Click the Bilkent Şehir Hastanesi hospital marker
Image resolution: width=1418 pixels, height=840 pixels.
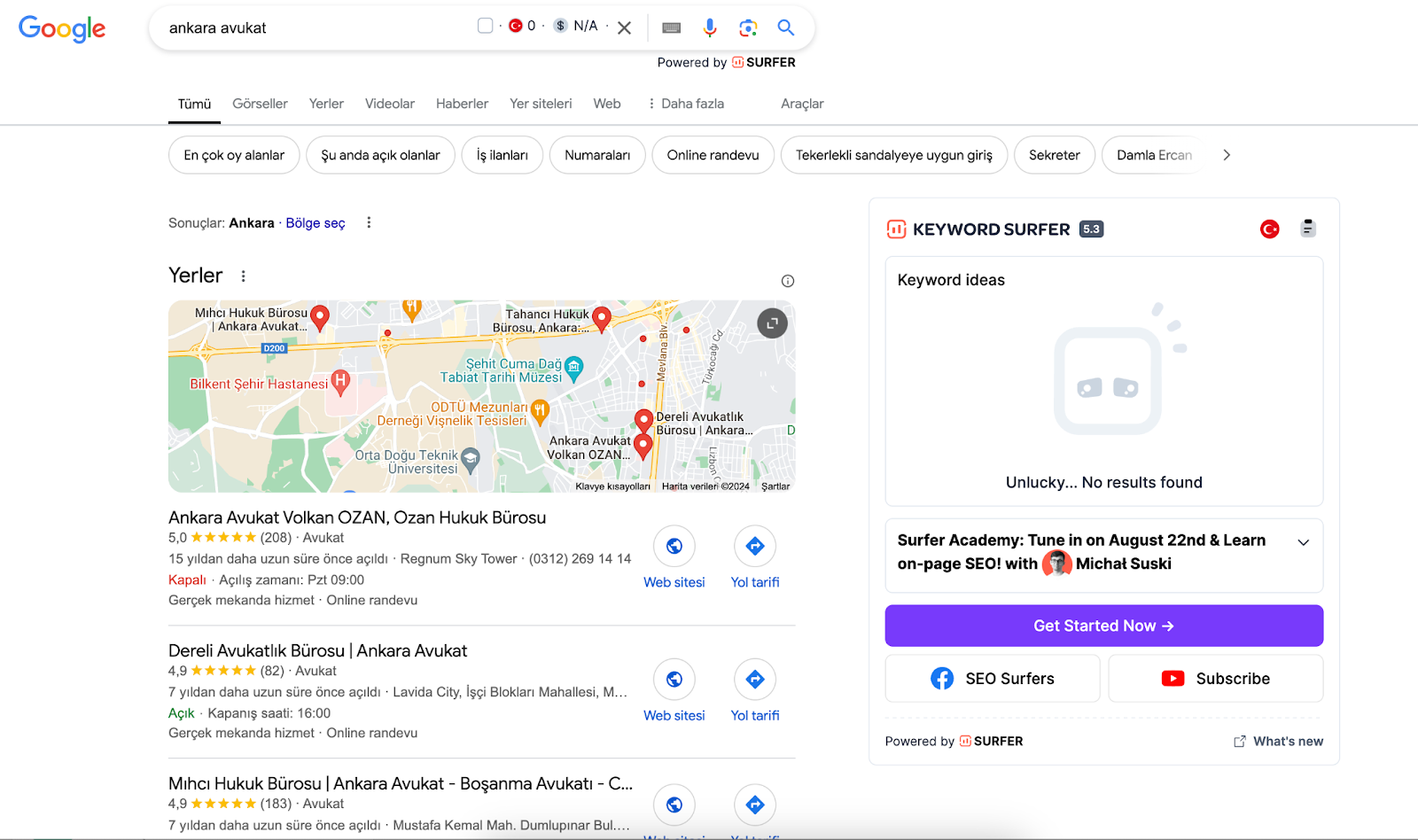pos(340,382)
